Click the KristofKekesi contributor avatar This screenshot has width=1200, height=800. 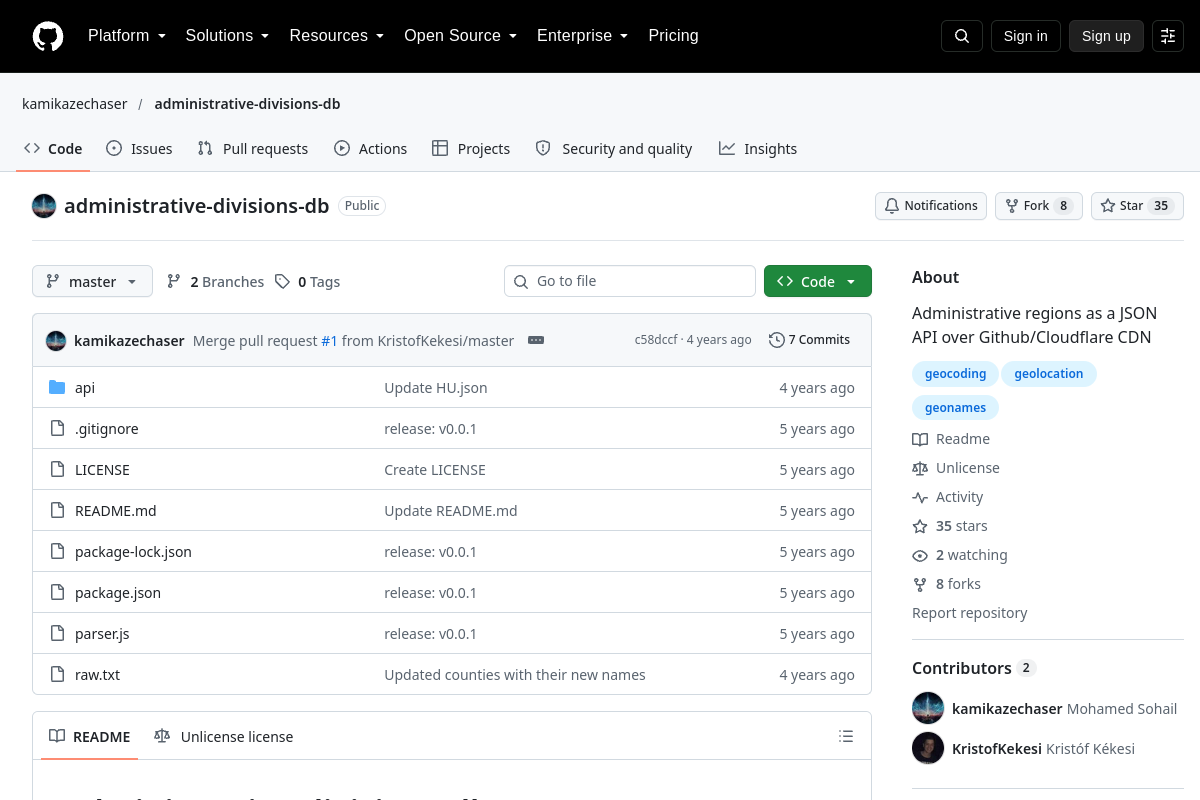click(x=928, y=748)
